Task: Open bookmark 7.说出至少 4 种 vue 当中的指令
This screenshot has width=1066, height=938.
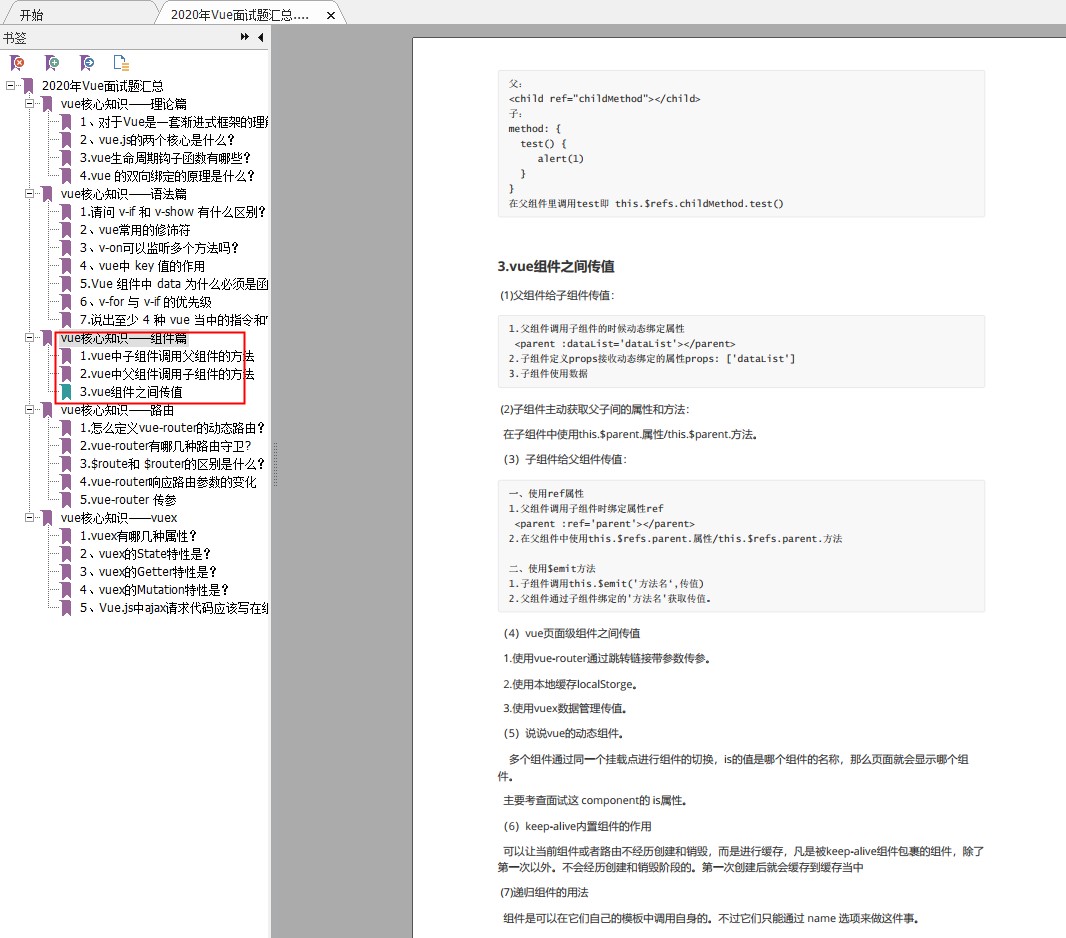Action: pos(174,320)
